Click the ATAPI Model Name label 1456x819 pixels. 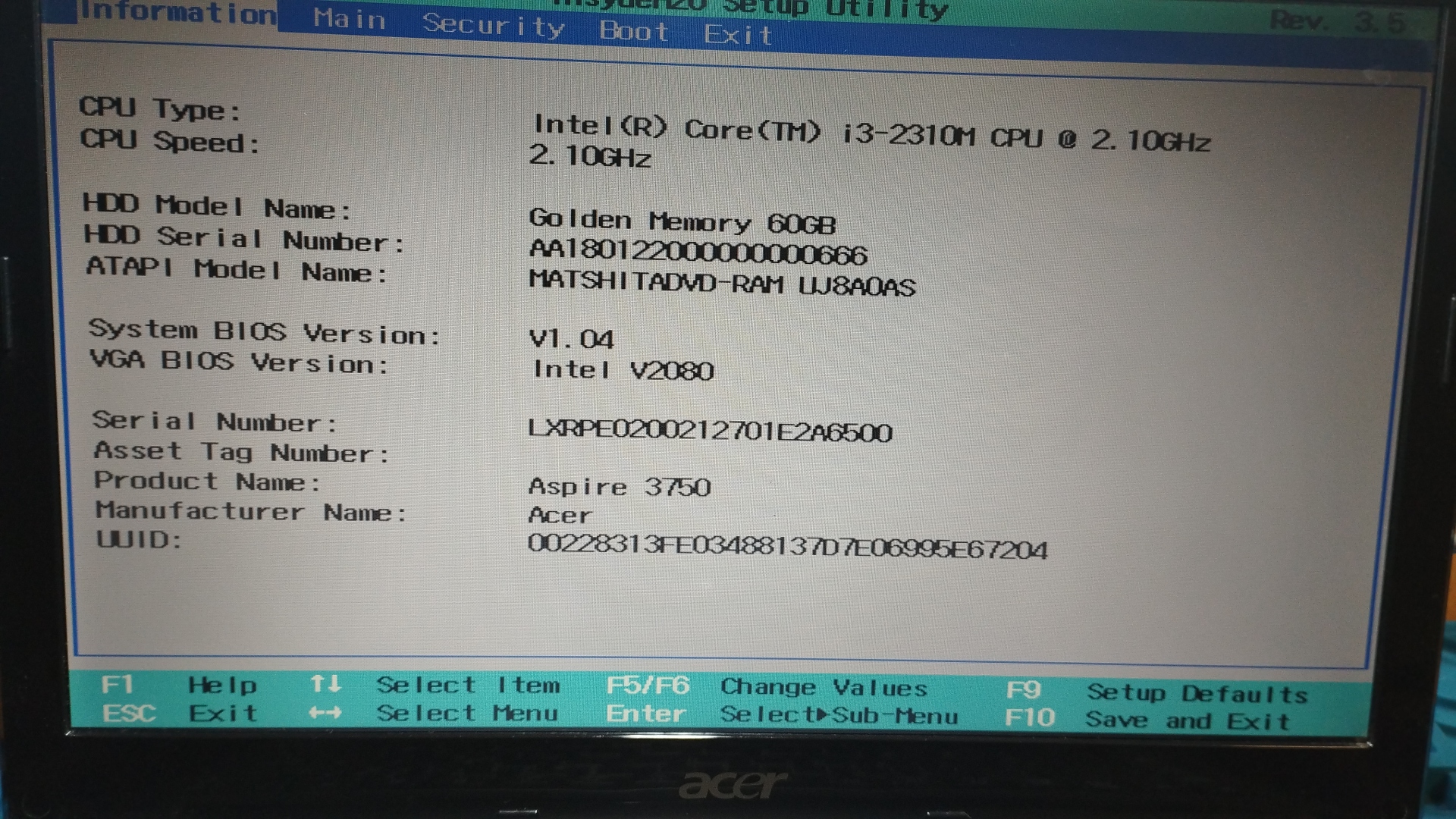point(237,270)
